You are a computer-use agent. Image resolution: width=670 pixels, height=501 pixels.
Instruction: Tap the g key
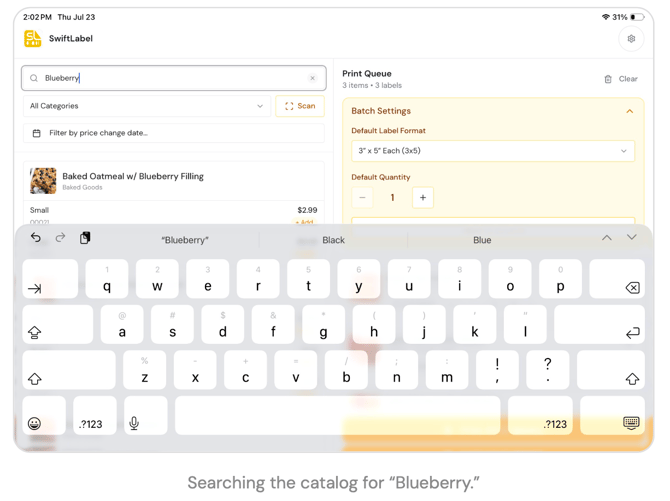(323, 324)
